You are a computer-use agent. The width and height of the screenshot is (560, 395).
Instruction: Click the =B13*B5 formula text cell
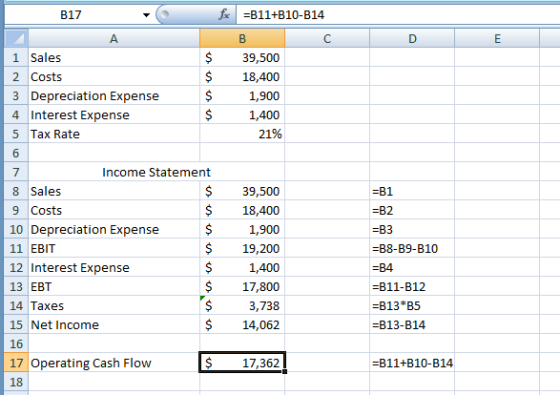coord(412,306)
